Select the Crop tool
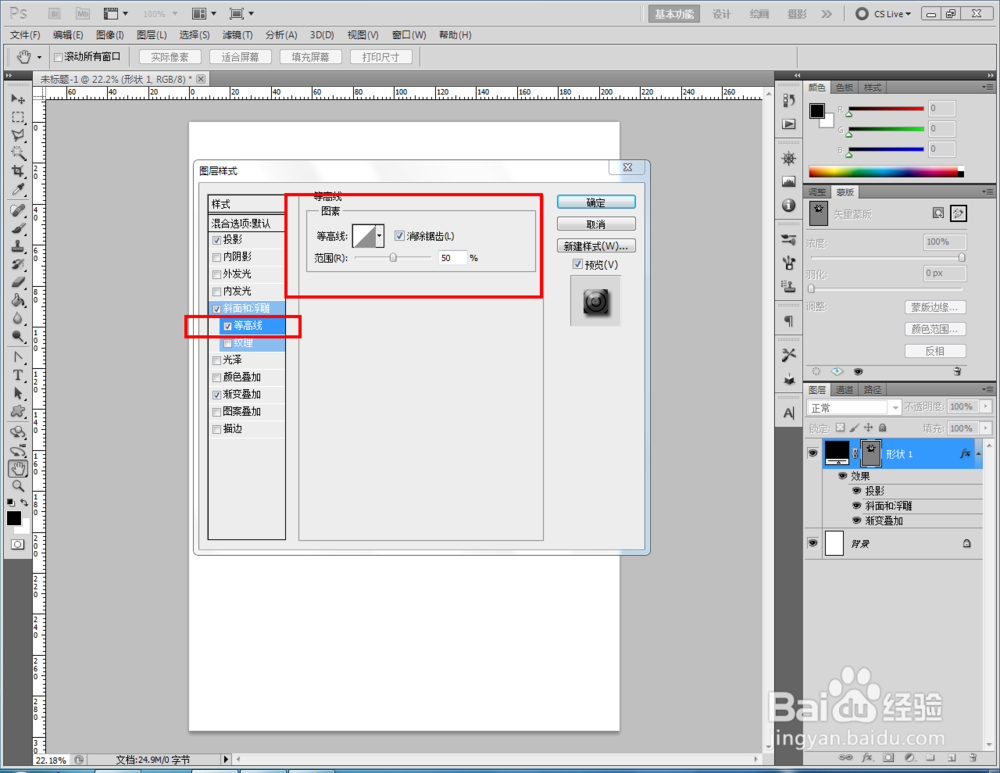 click(18, 171)
